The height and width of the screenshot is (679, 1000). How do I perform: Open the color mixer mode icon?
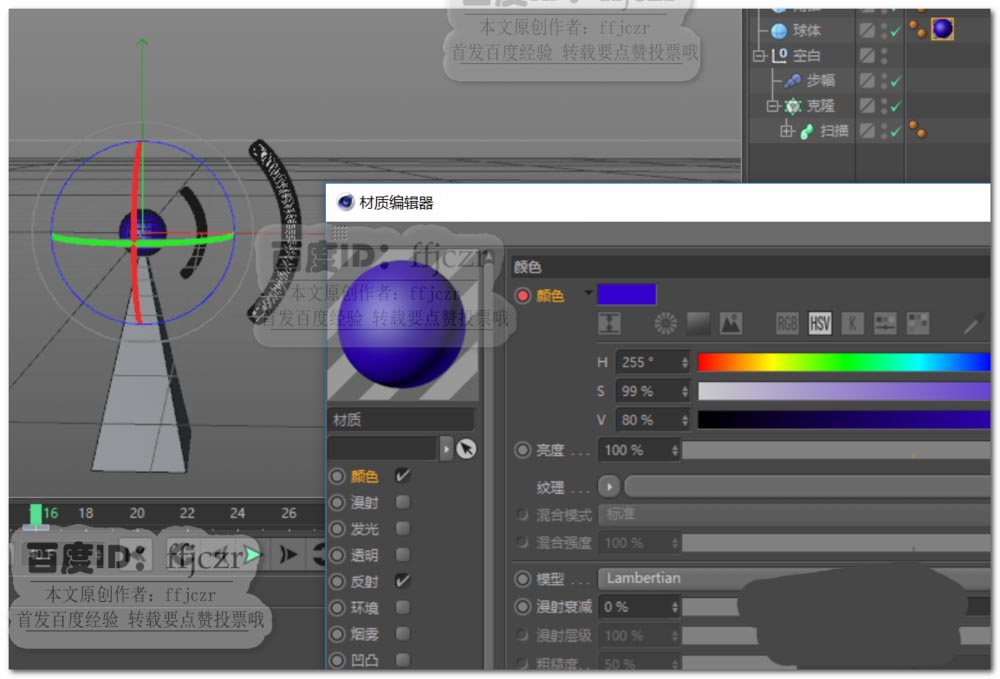[x=885, y=323]
